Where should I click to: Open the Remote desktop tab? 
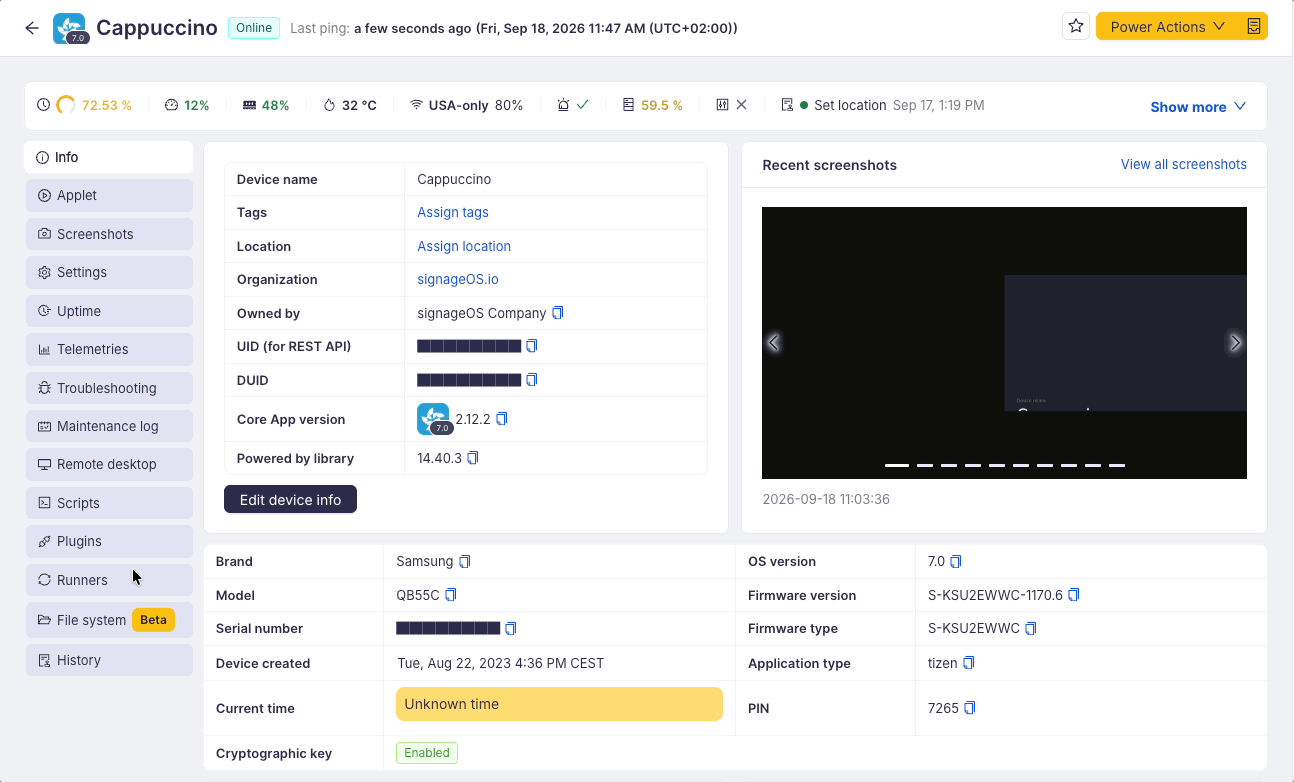[x=109, y=464]
